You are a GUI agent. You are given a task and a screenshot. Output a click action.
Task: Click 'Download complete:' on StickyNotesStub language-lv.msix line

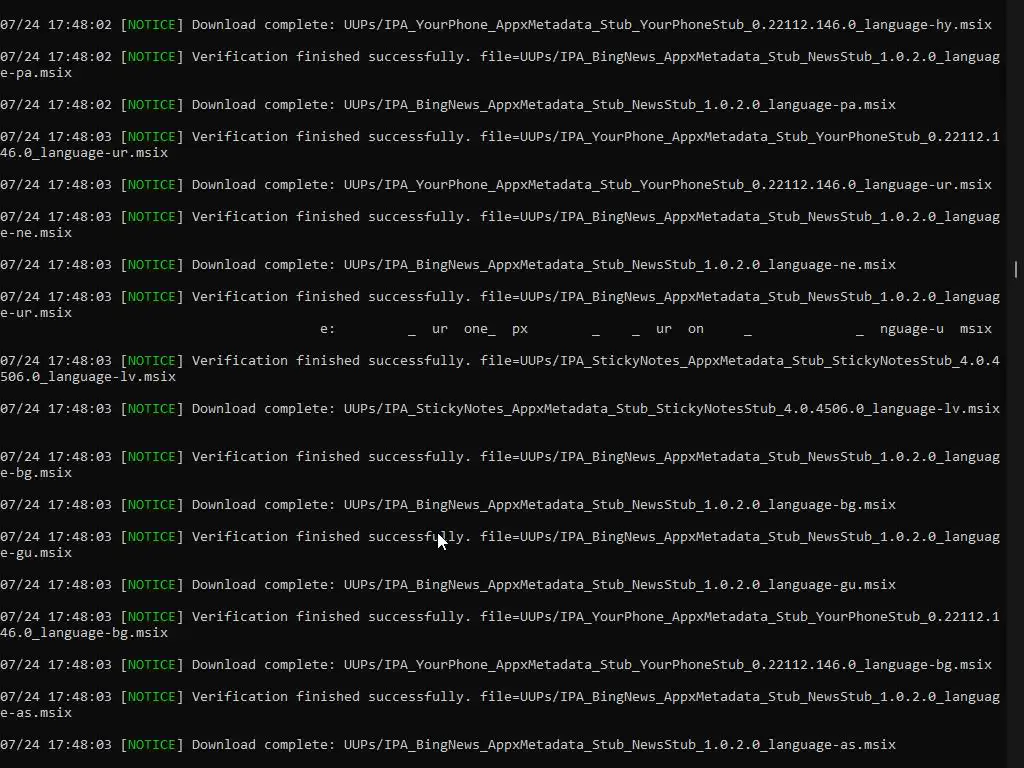(263, 409)
